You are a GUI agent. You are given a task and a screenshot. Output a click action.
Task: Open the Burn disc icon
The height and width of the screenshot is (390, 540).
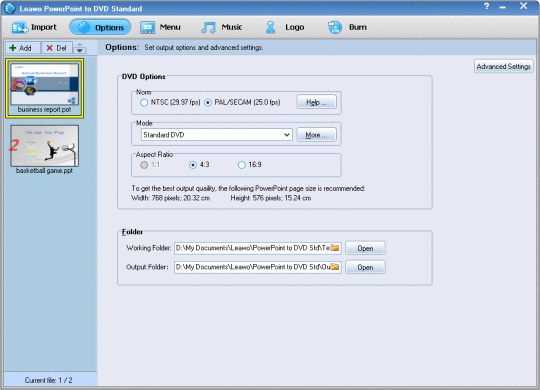(335, 27)
